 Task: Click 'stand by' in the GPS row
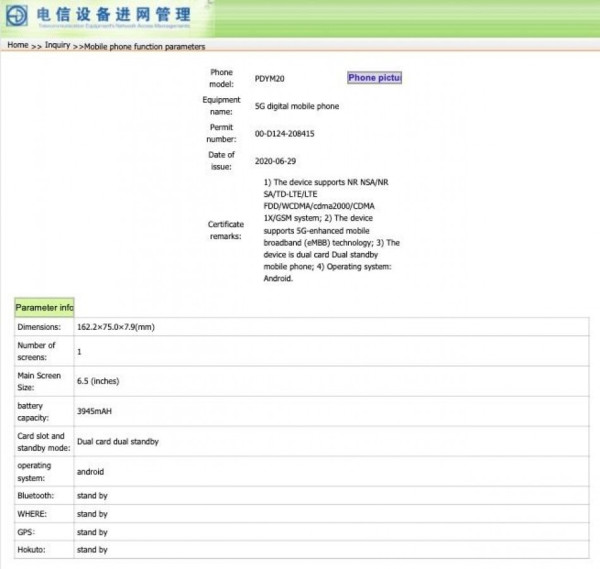pos(92,532)
